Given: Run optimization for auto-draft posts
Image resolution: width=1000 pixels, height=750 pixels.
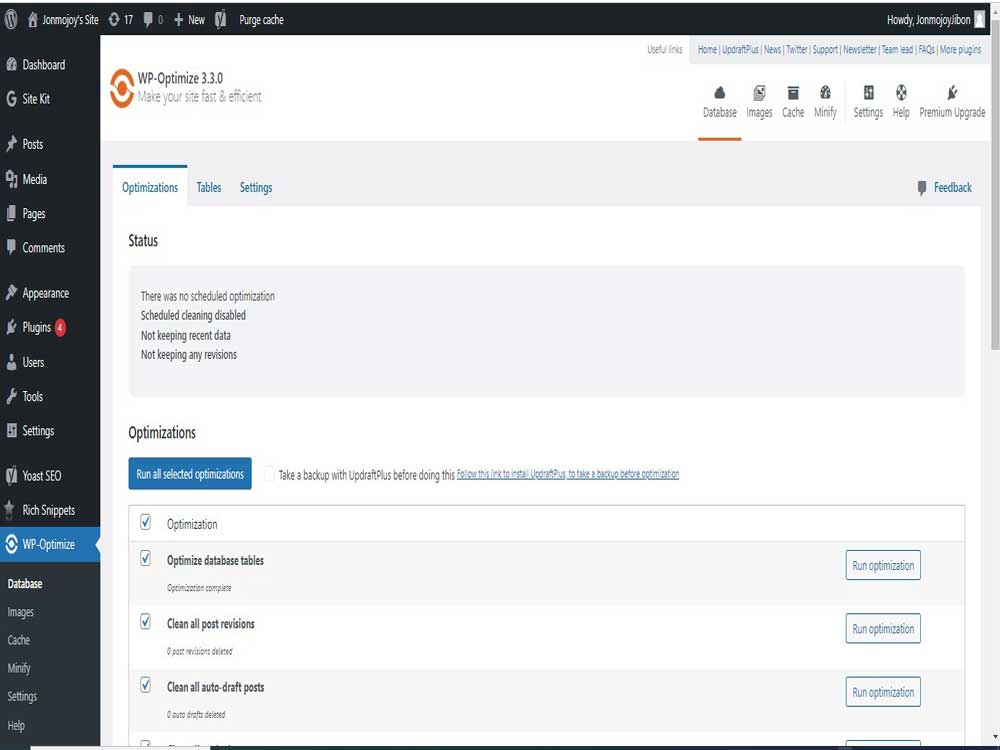Looking at the screenshot, I should pos(883,692).
